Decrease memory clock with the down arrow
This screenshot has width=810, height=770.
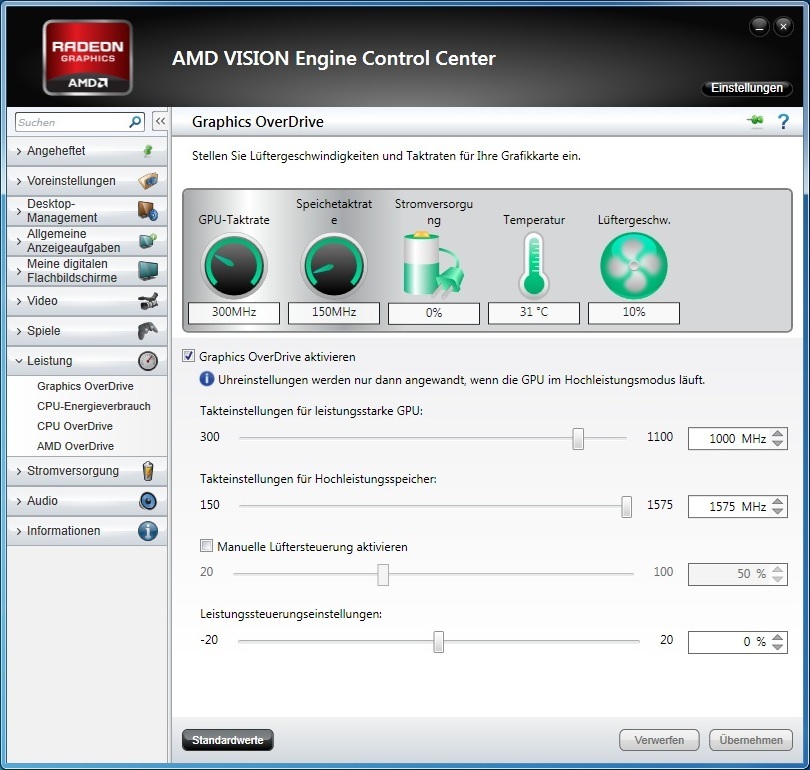pos(777,511)
